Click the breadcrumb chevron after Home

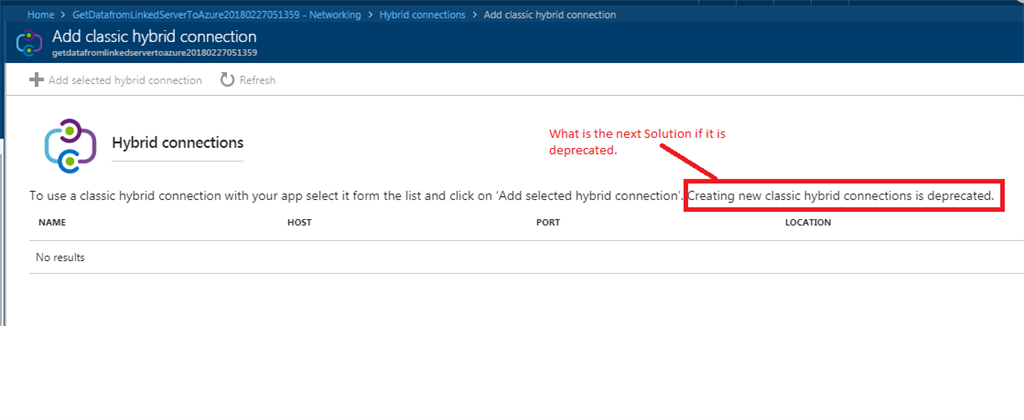[65, 14]
